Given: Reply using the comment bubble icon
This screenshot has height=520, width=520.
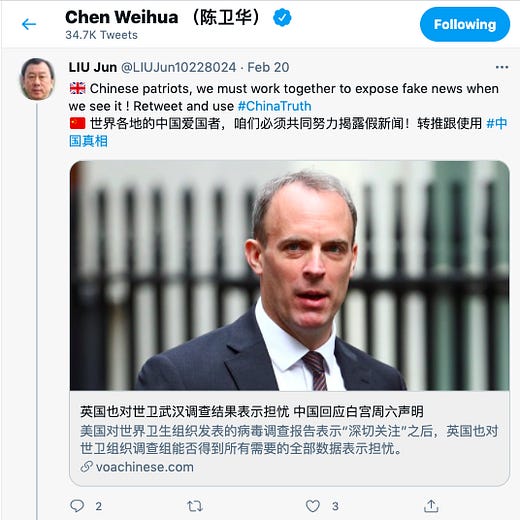Looking at the screenshot, I should (x=77, y=506).
